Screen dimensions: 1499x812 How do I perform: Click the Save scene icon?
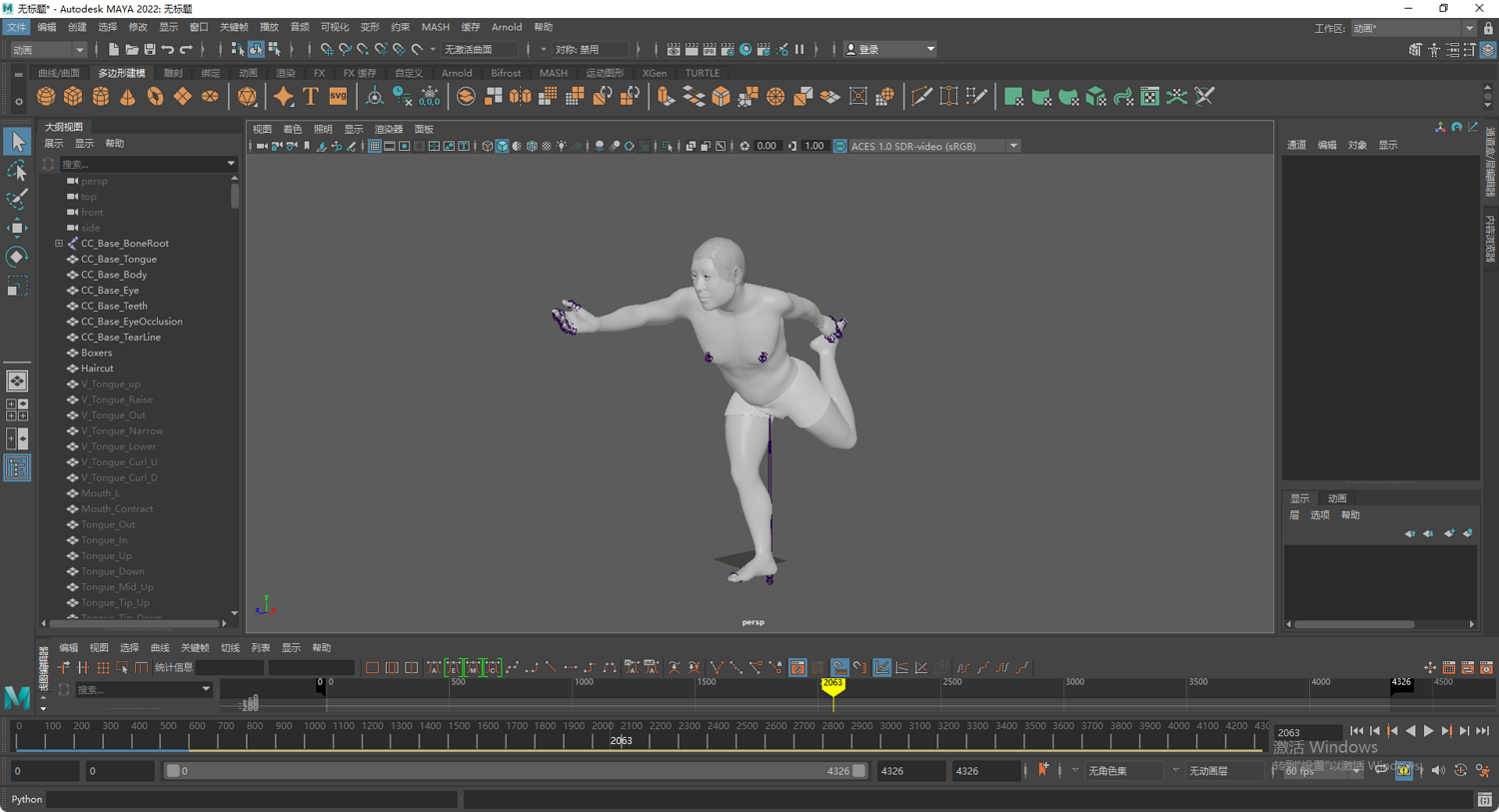[x=150, y=49]
